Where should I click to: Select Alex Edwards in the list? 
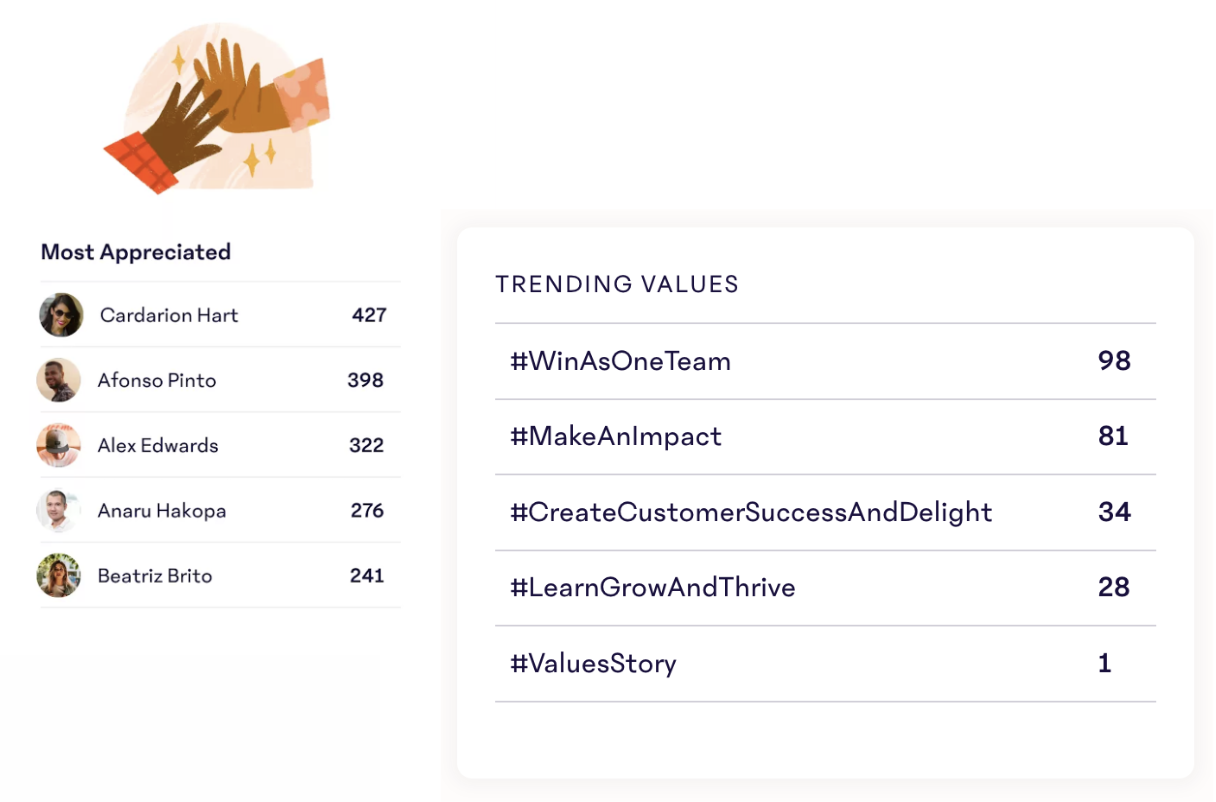(x=158, y=445)
